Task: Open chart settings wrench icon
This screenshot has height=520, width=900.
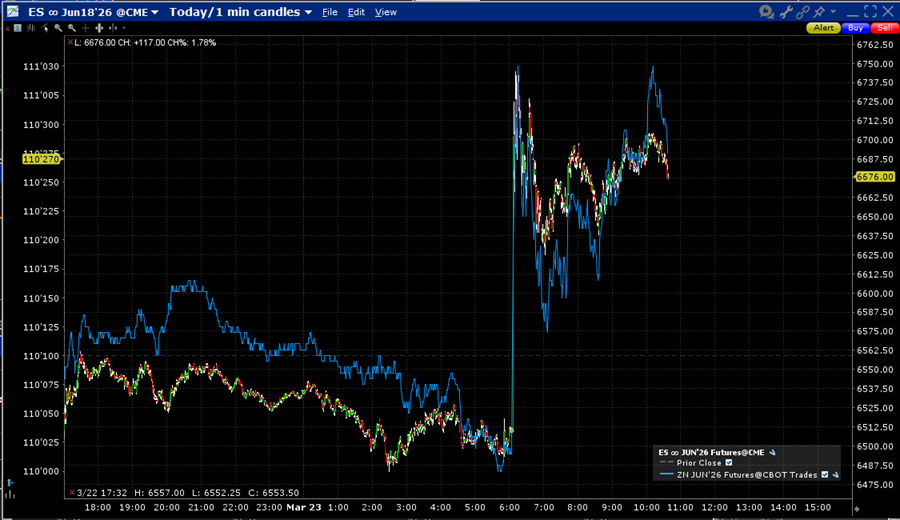Action: [786, 12]
